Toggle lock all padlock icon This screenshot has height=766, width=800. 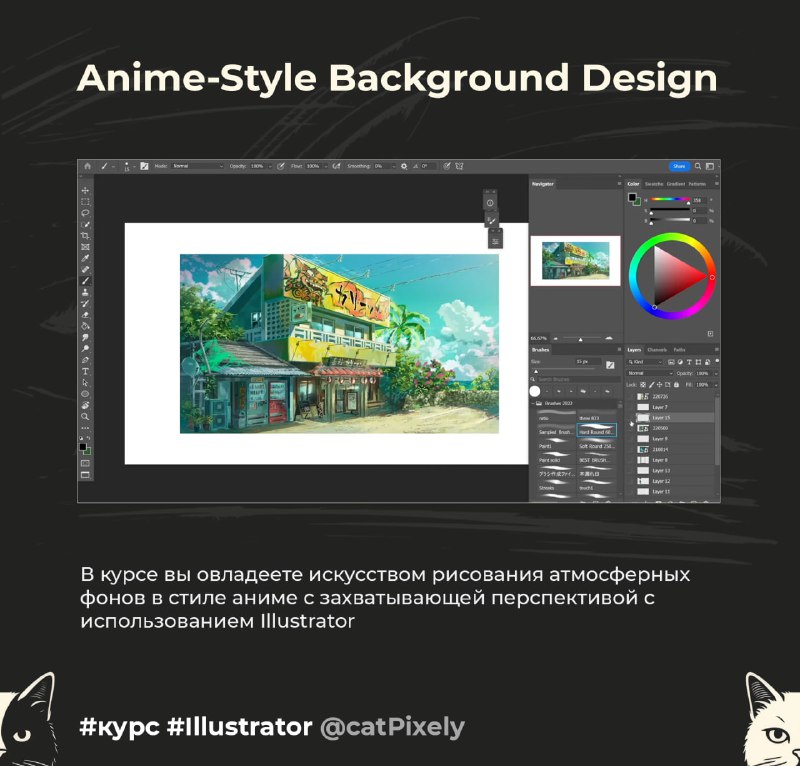pyautogui.click(x=677, y=385)
